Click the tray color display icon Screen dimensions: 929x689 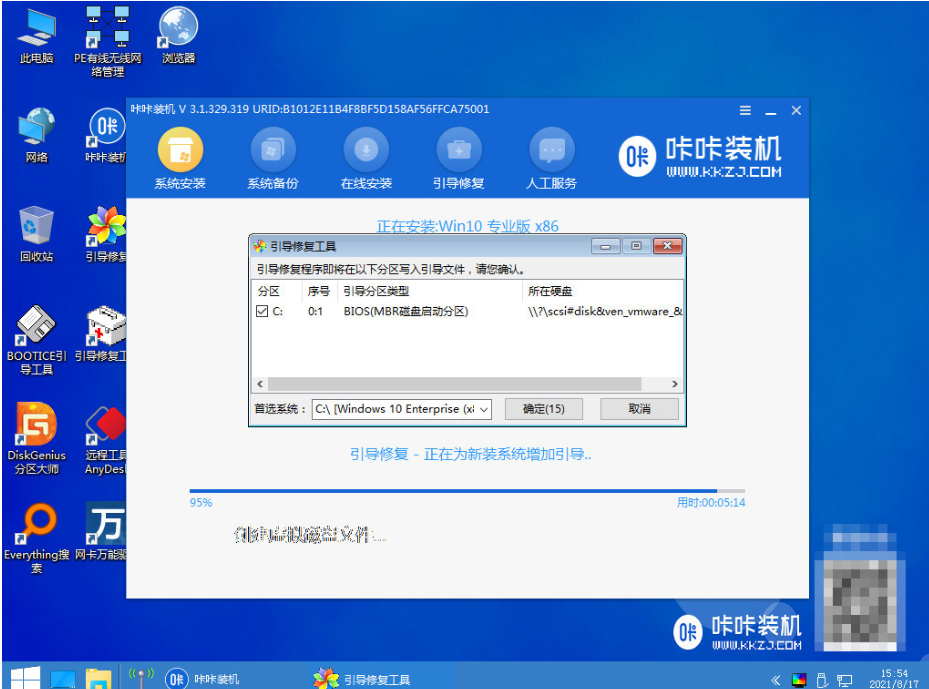(799, 680)
